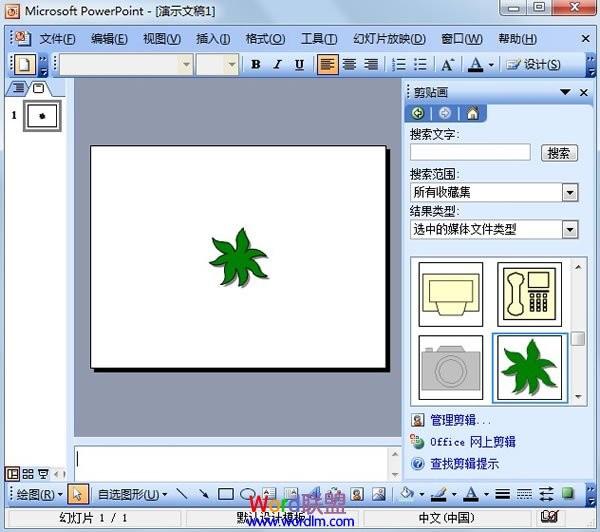
Task: Expand the 所有收藏集 dropdown
Action: (570, 193)
